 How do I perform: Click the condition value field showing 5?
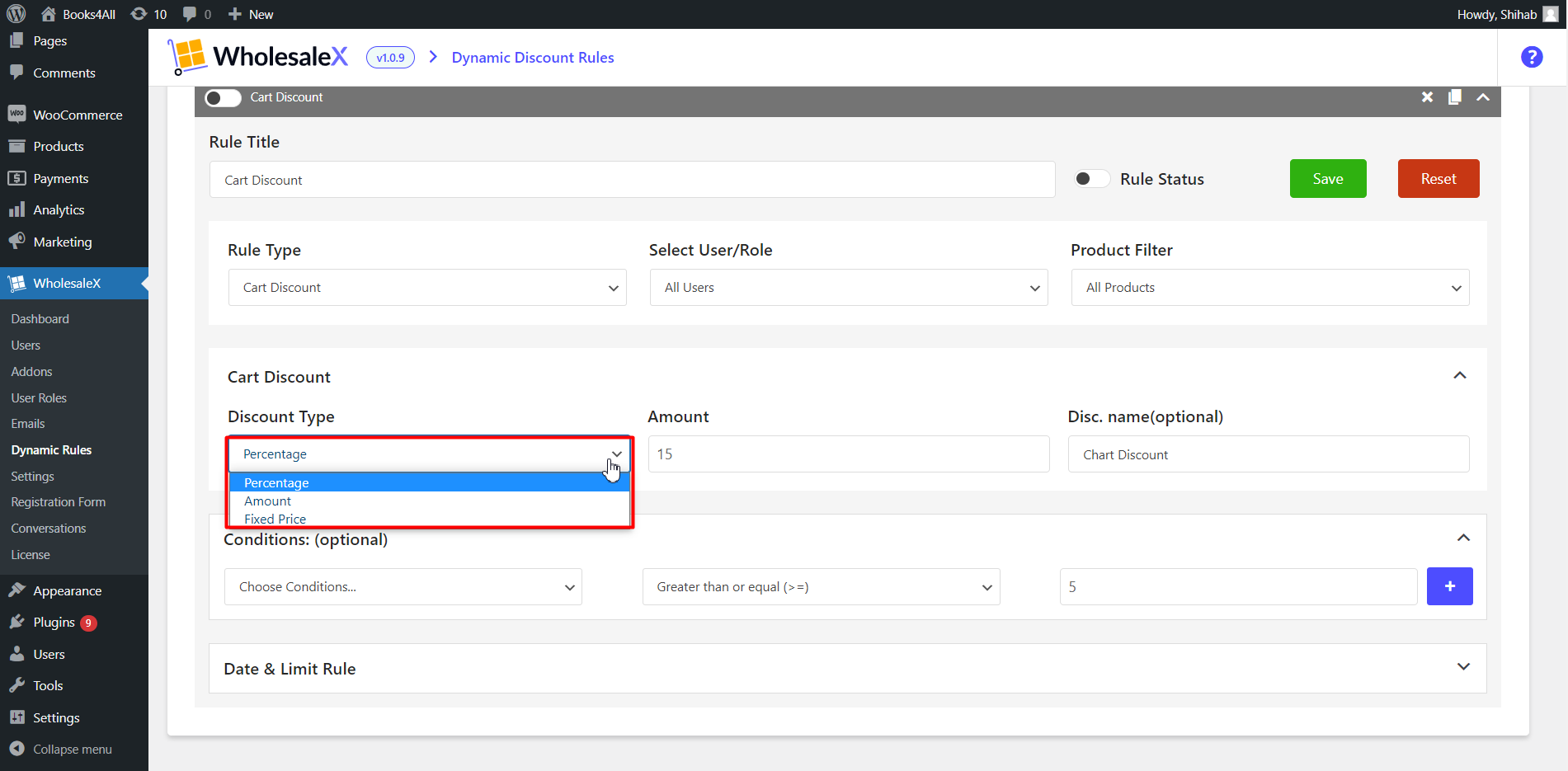tap(1238, 586)
